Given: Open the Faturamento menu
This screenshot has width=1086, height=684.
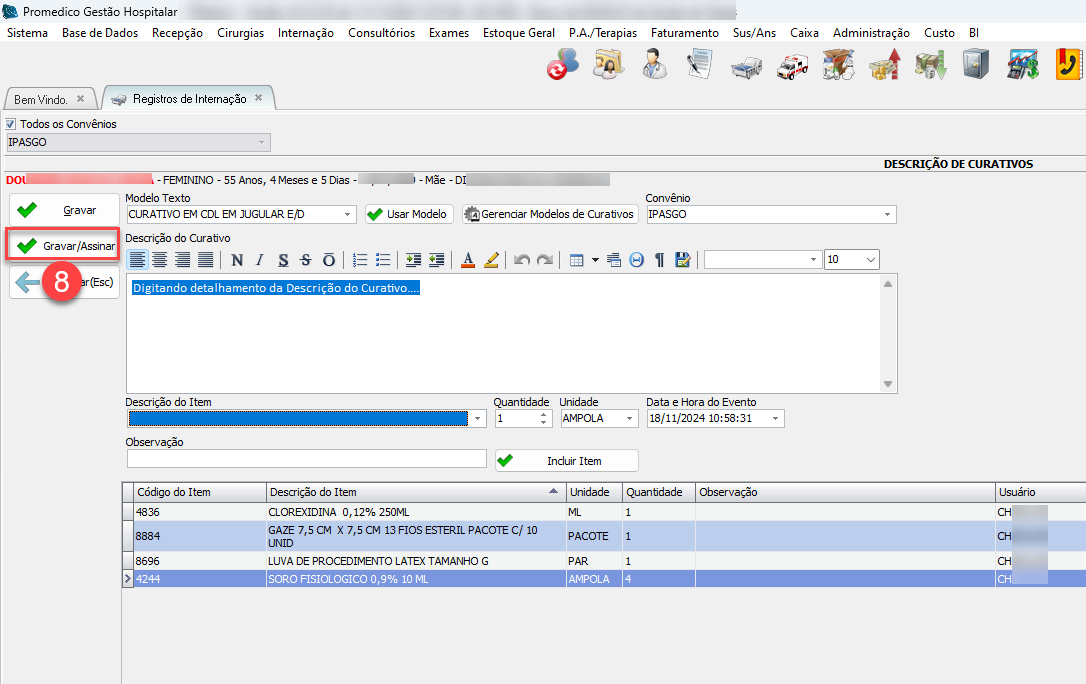Looking at the screenshot, I should coord(684,33).
